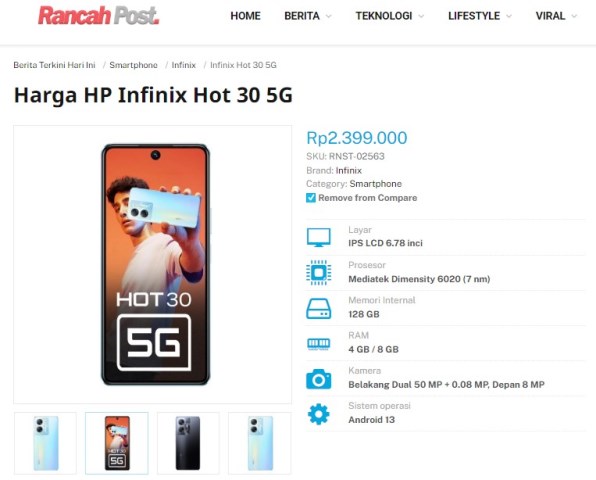Open the Infinix brand link

[x=349, y=170]
